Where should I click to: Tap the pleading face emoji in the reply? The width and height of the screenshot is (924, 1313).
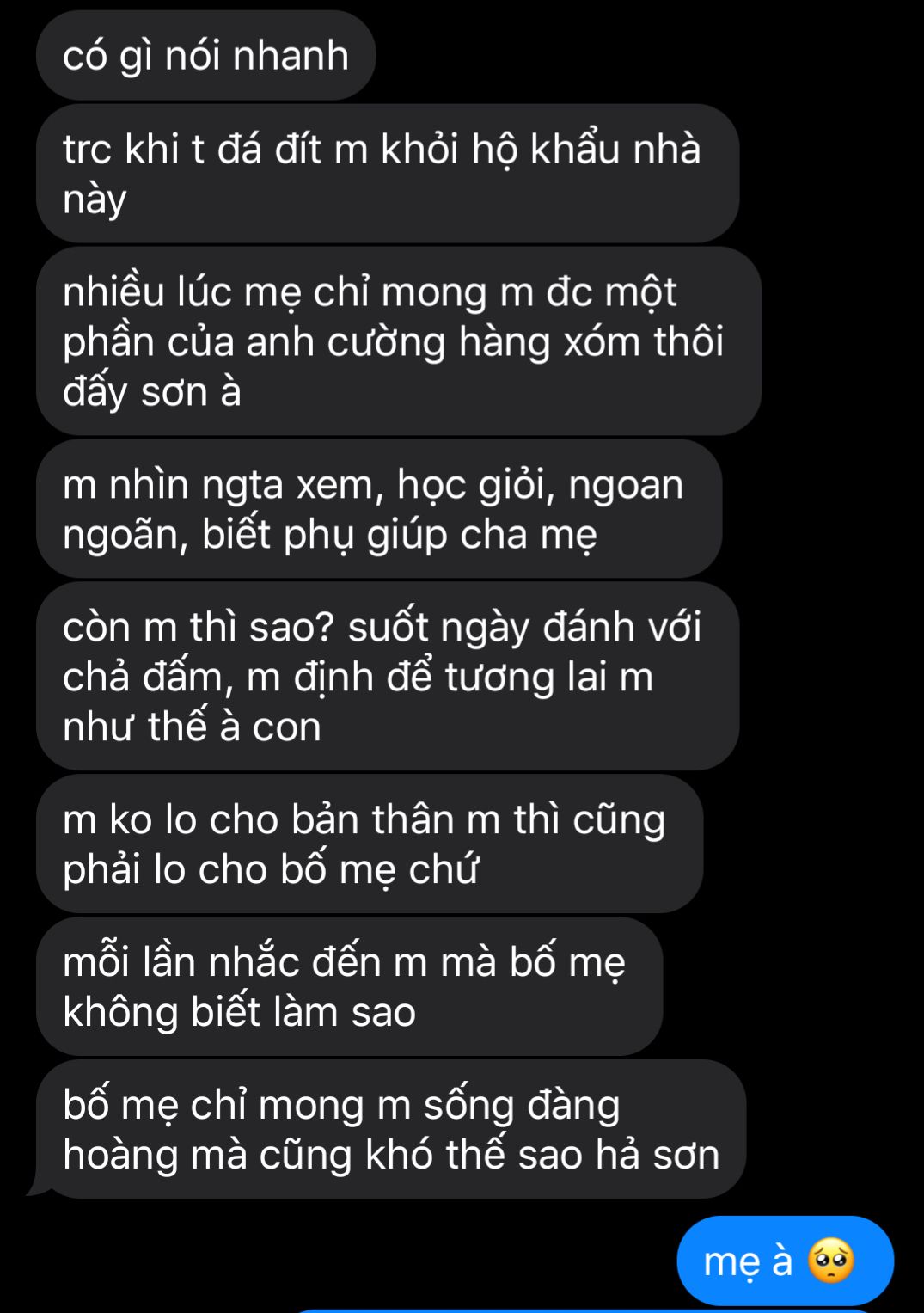click(x=830, y=1261)
